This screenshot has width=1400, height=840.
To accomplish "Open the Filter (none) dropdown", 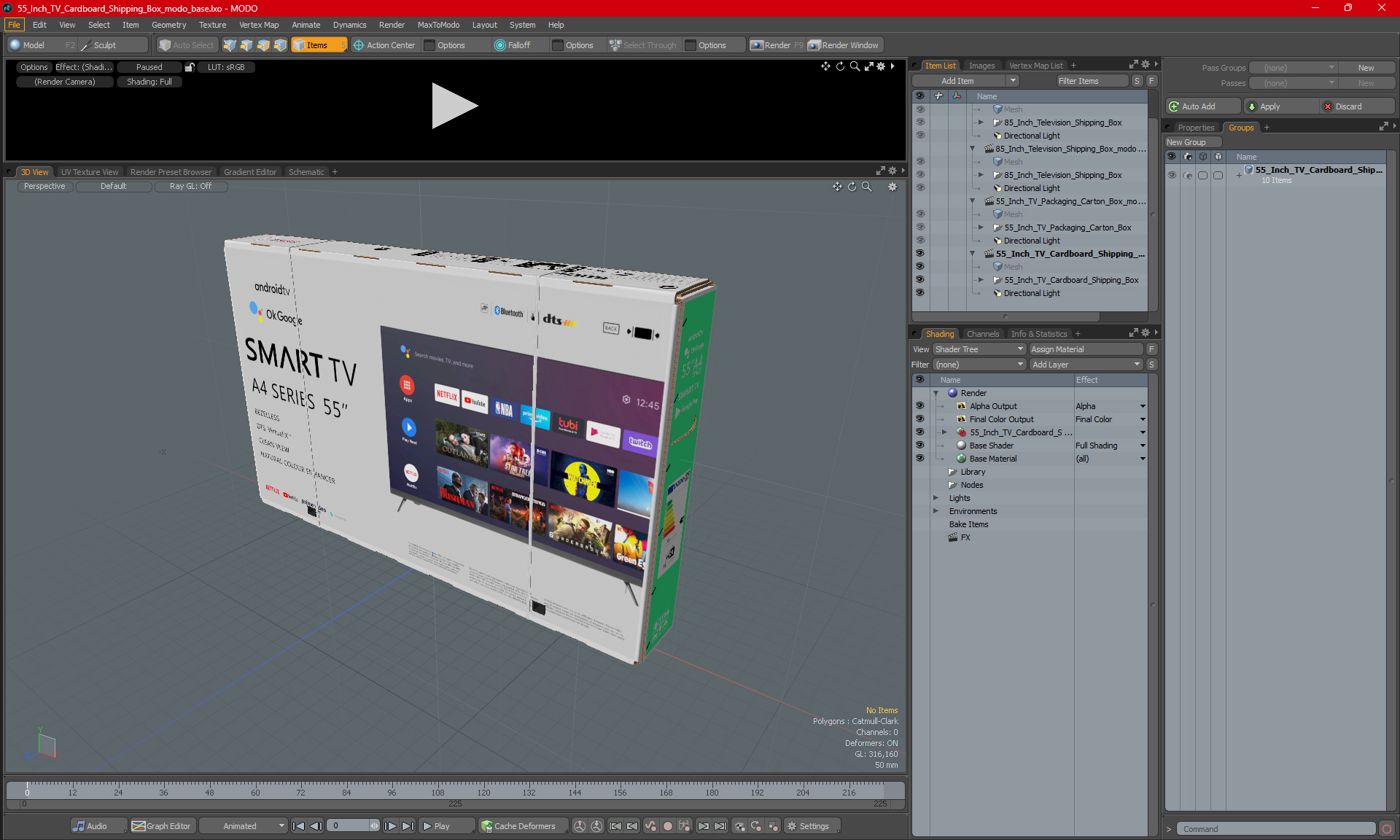I will 979,365.
